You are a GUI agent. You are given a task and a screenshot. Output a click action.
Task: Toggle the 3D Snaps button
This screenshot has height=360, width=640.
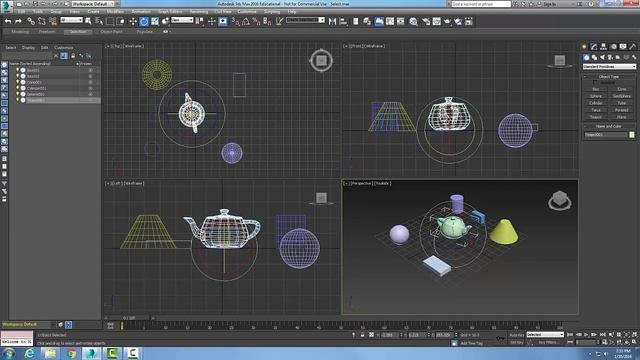[x=235, y=21]
